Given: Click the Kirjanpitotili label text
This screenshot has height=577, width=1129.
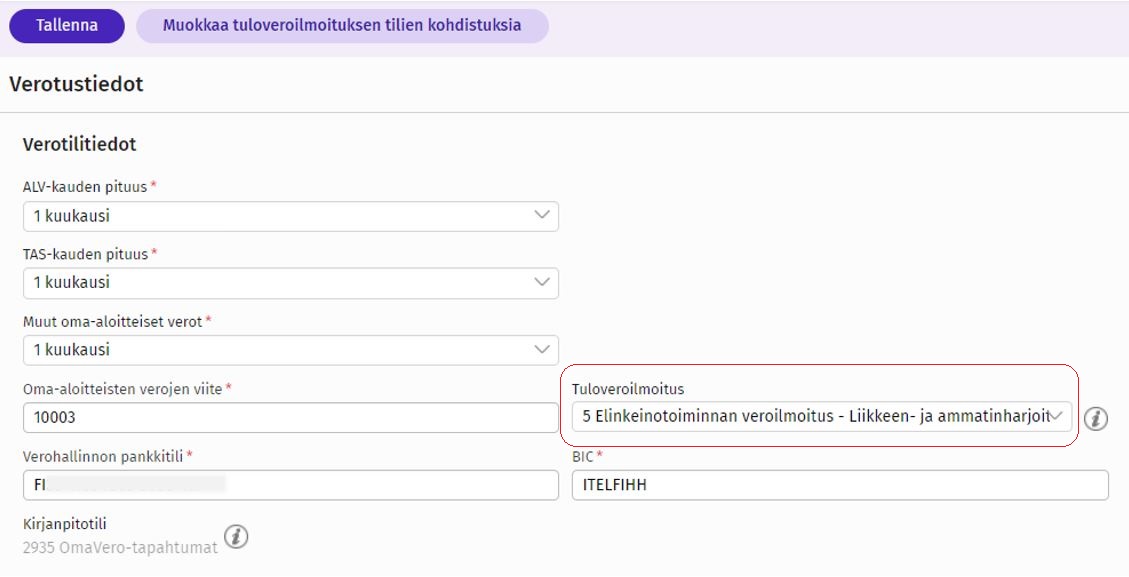Looking at the screenshot, I should 64,525.
